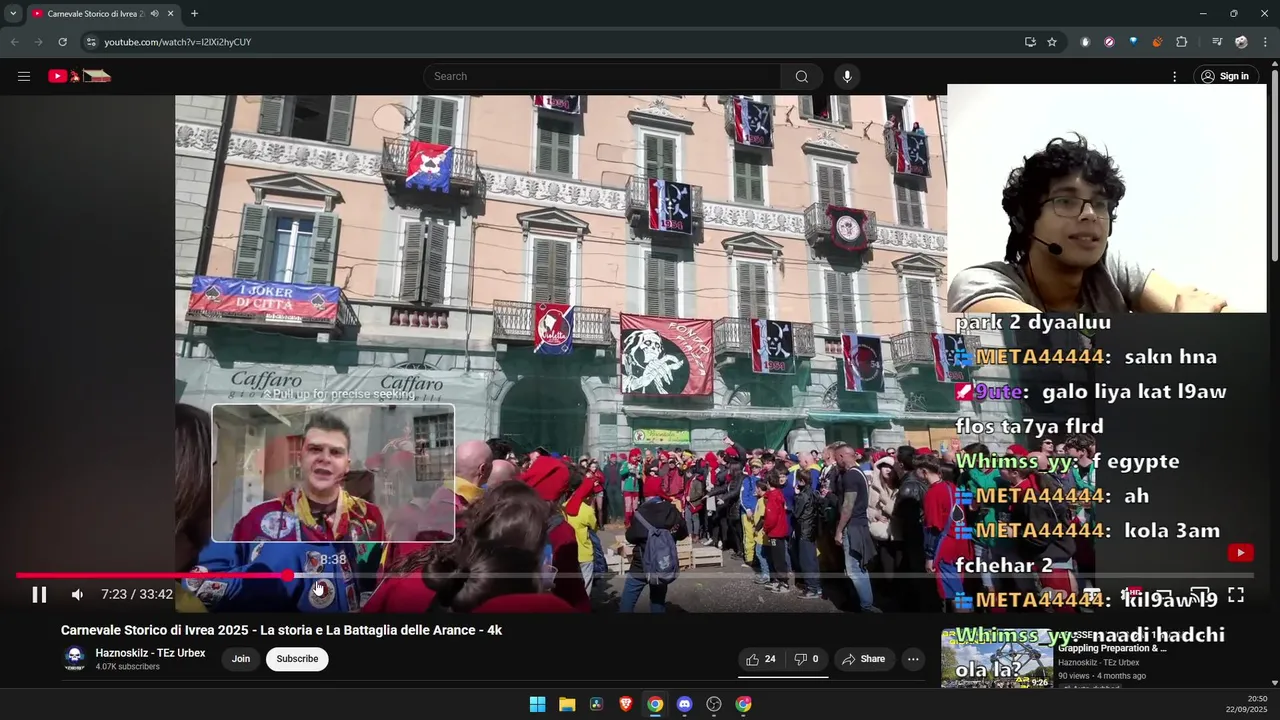Open Haznoskilz - TEz Urbex channel name
1280x720 pixels.
(x=150, y=653)
